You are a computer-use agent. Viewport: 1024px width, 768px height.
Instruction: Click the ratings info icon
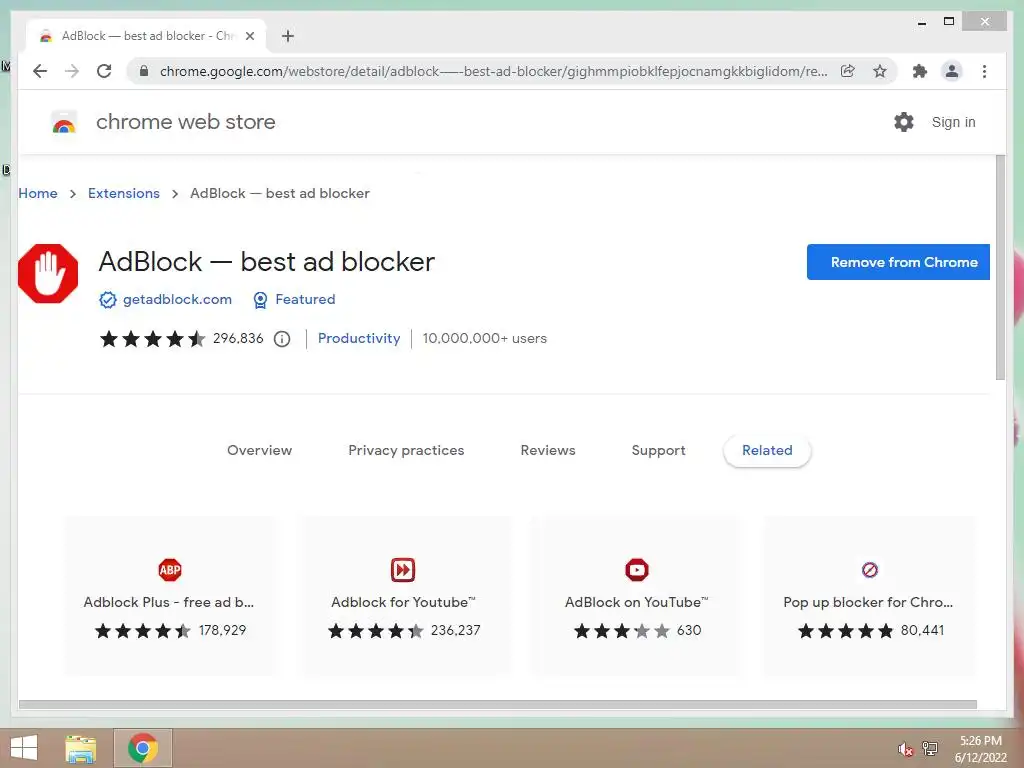(x=281, y=339)
